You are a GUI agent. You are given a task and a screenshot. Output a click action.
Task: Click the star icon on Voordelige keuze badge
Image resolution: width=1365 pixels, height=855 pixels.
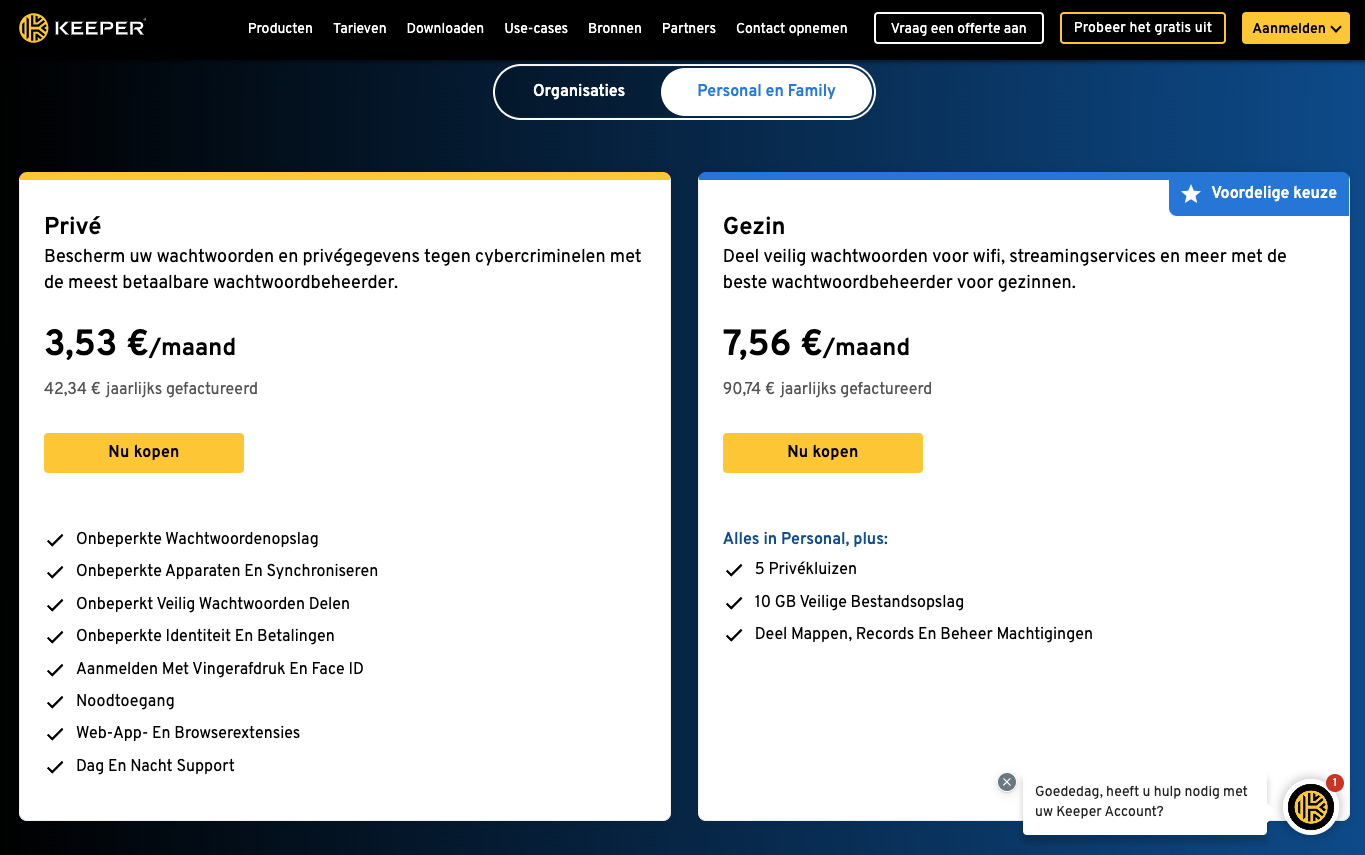1190,194
